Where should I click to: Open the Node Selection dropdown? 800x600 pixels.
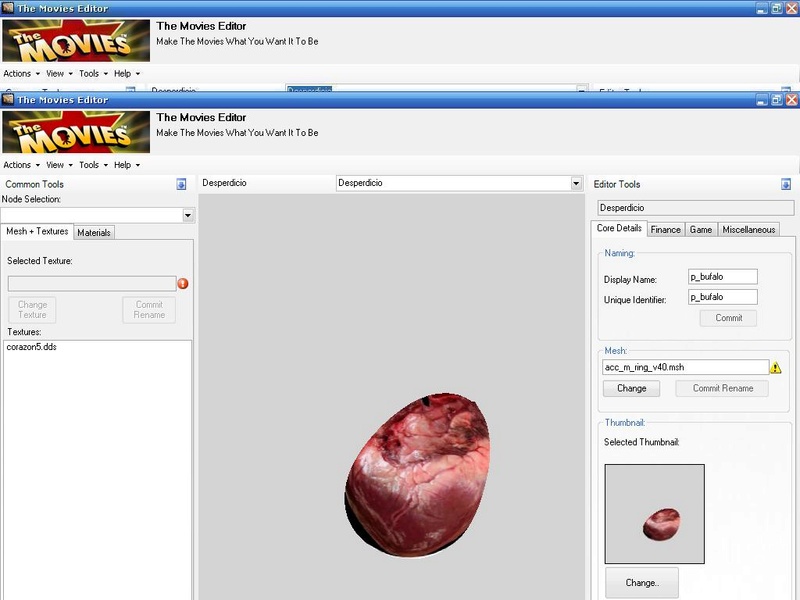(x=188, y=215)
